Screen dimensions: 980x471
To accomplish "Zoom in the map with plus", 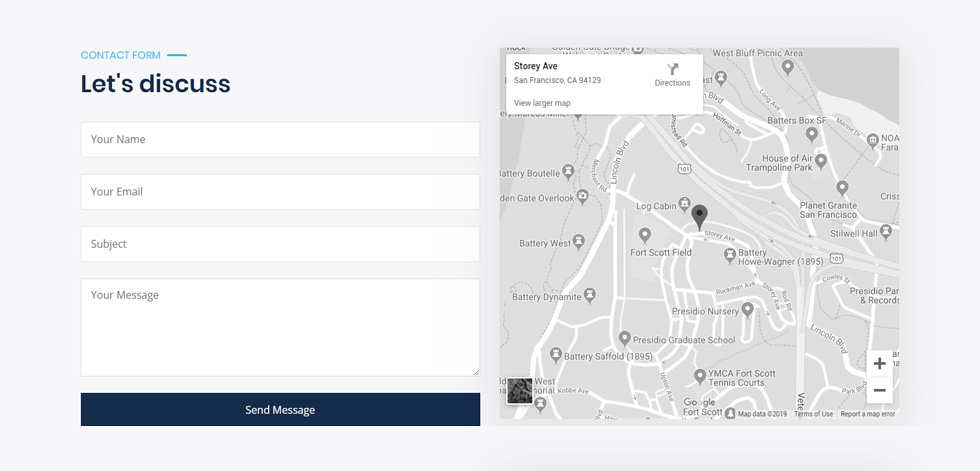I will coord(879,364).
